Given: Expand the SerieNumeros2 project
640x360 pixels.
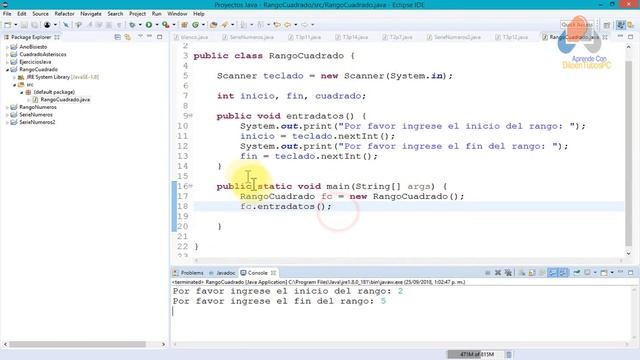Looking at the screenshot, I should [7, 122].
